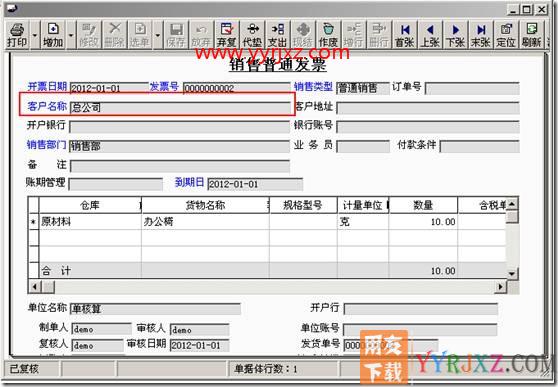Select the 原材料 warehouse cell
Image resolution: width=558 pixels, height=387 pixels.
tap(90, 221)
